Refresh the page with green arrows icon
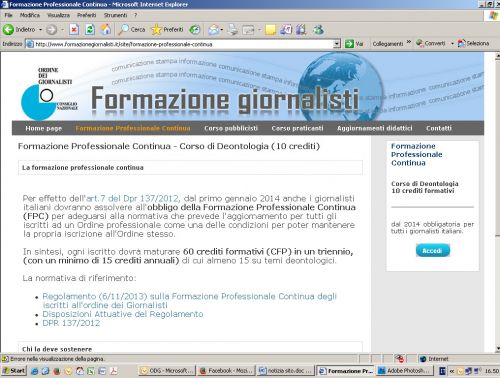The height and width of the screenshot is (378, 500). [90, 30]
